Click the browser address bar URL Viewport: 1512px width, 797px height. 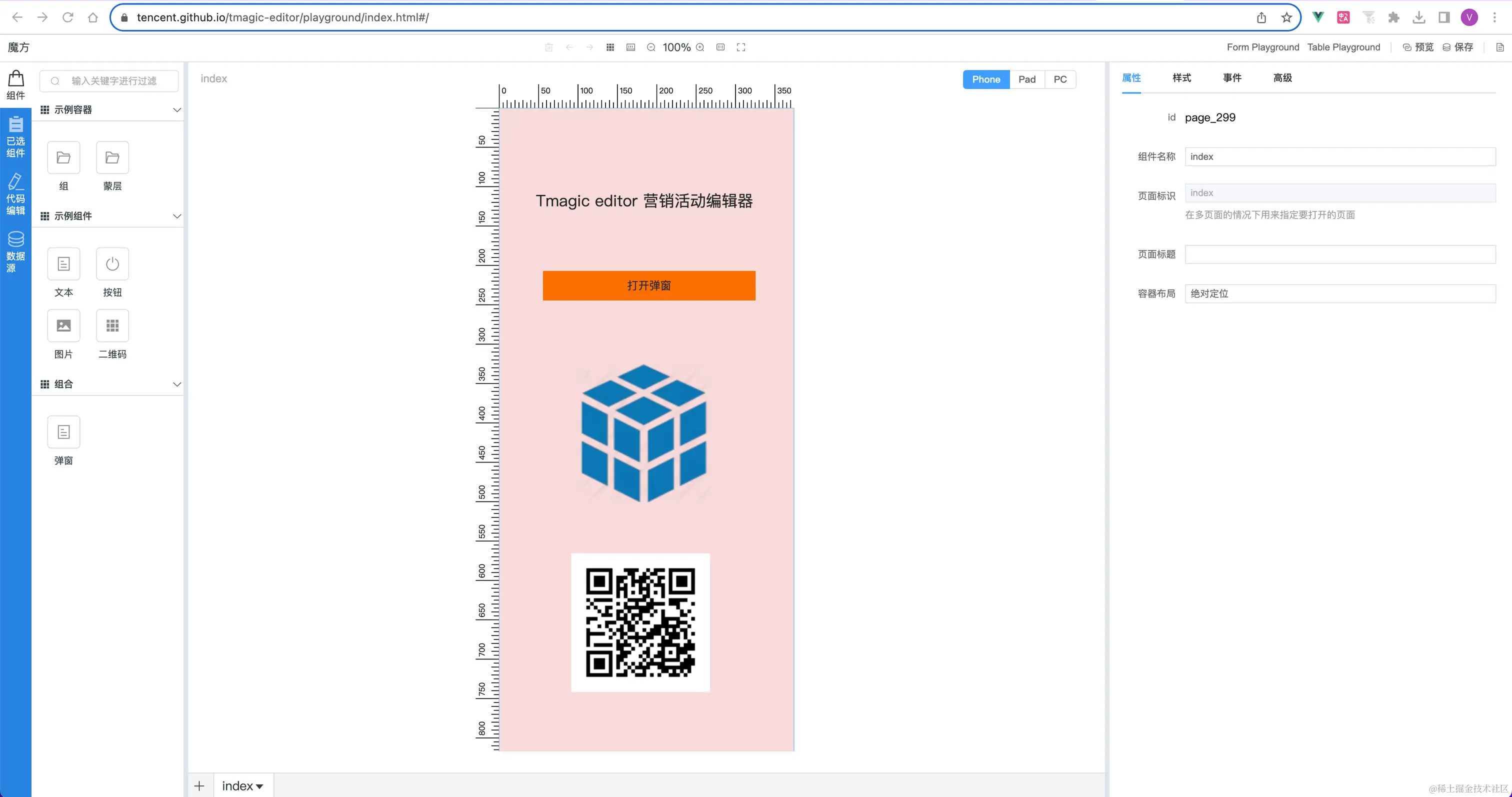click(282, 17)
